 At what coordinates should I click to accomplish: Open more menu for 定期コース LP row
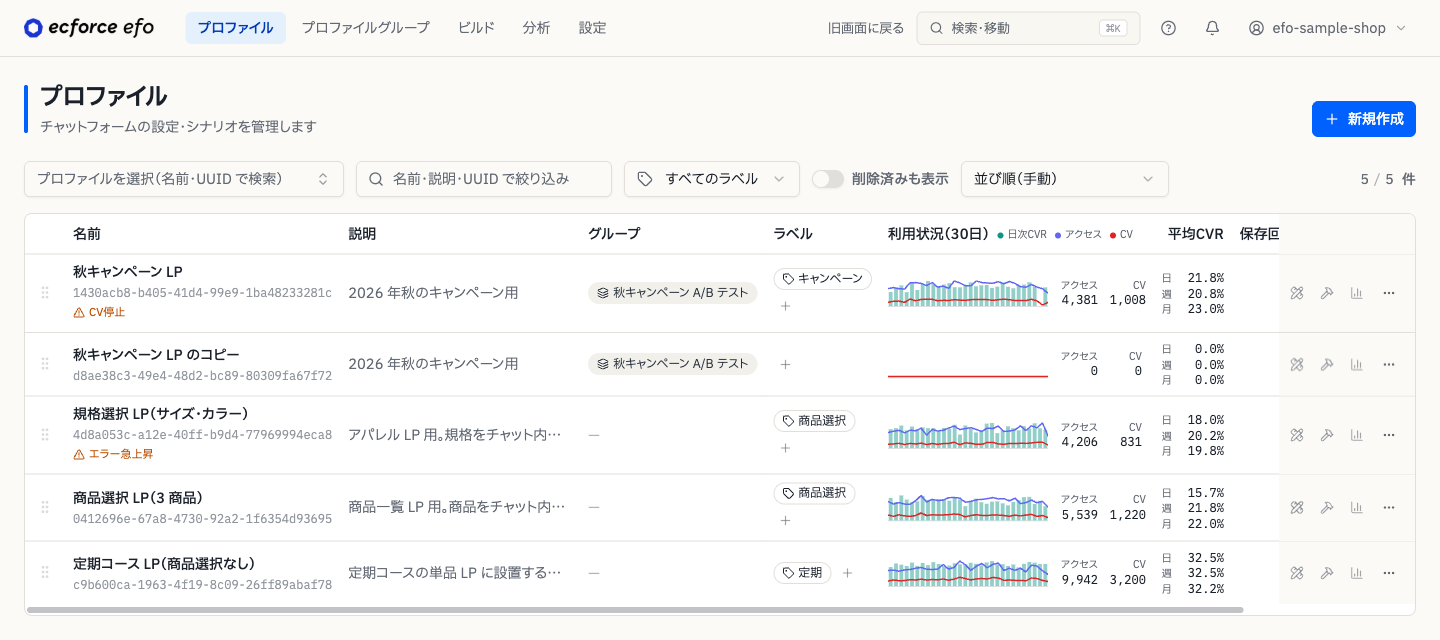click(x=1389, y=573)
